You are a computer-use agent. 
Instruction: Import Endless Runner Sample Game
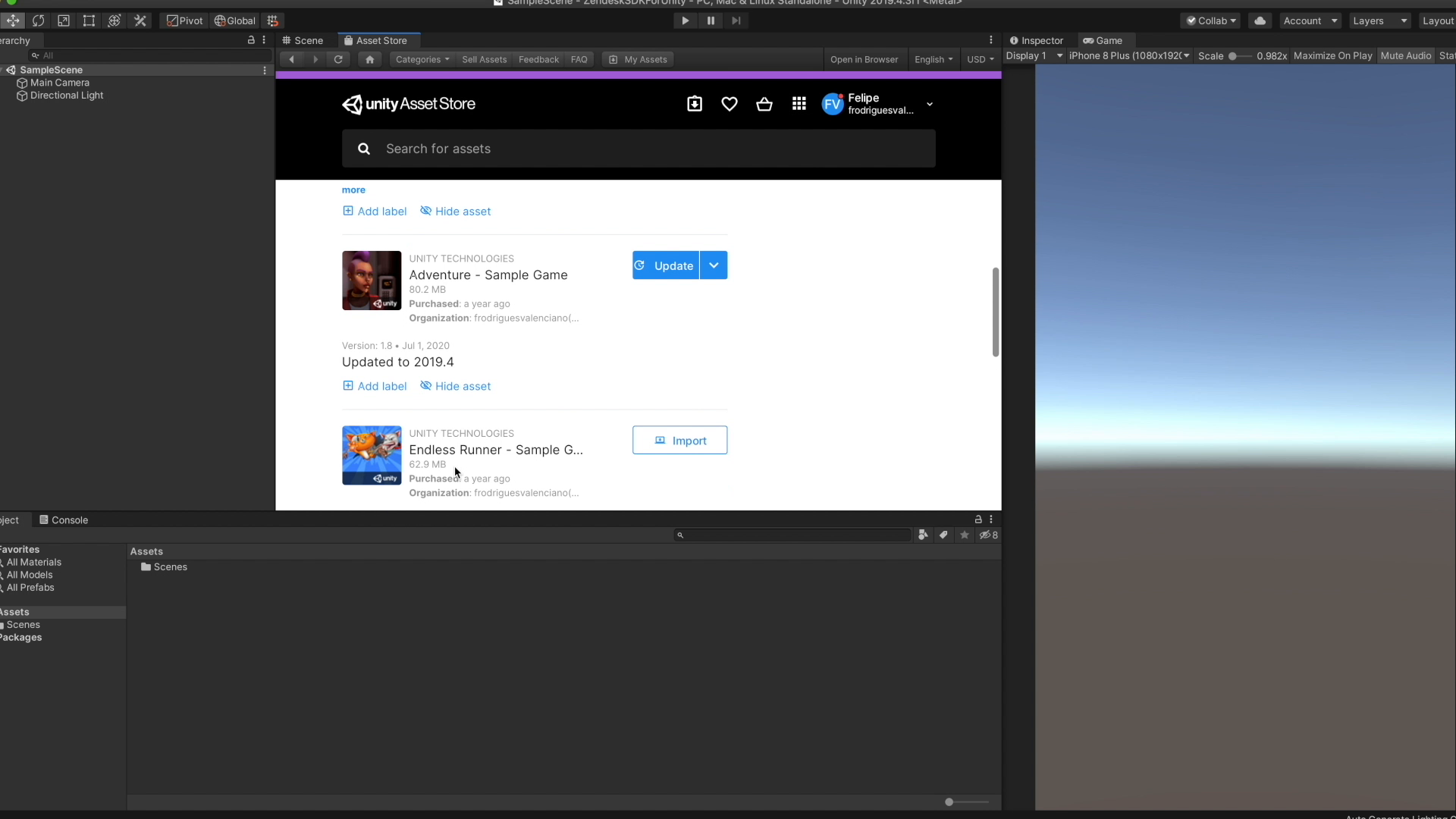[679, 440]
